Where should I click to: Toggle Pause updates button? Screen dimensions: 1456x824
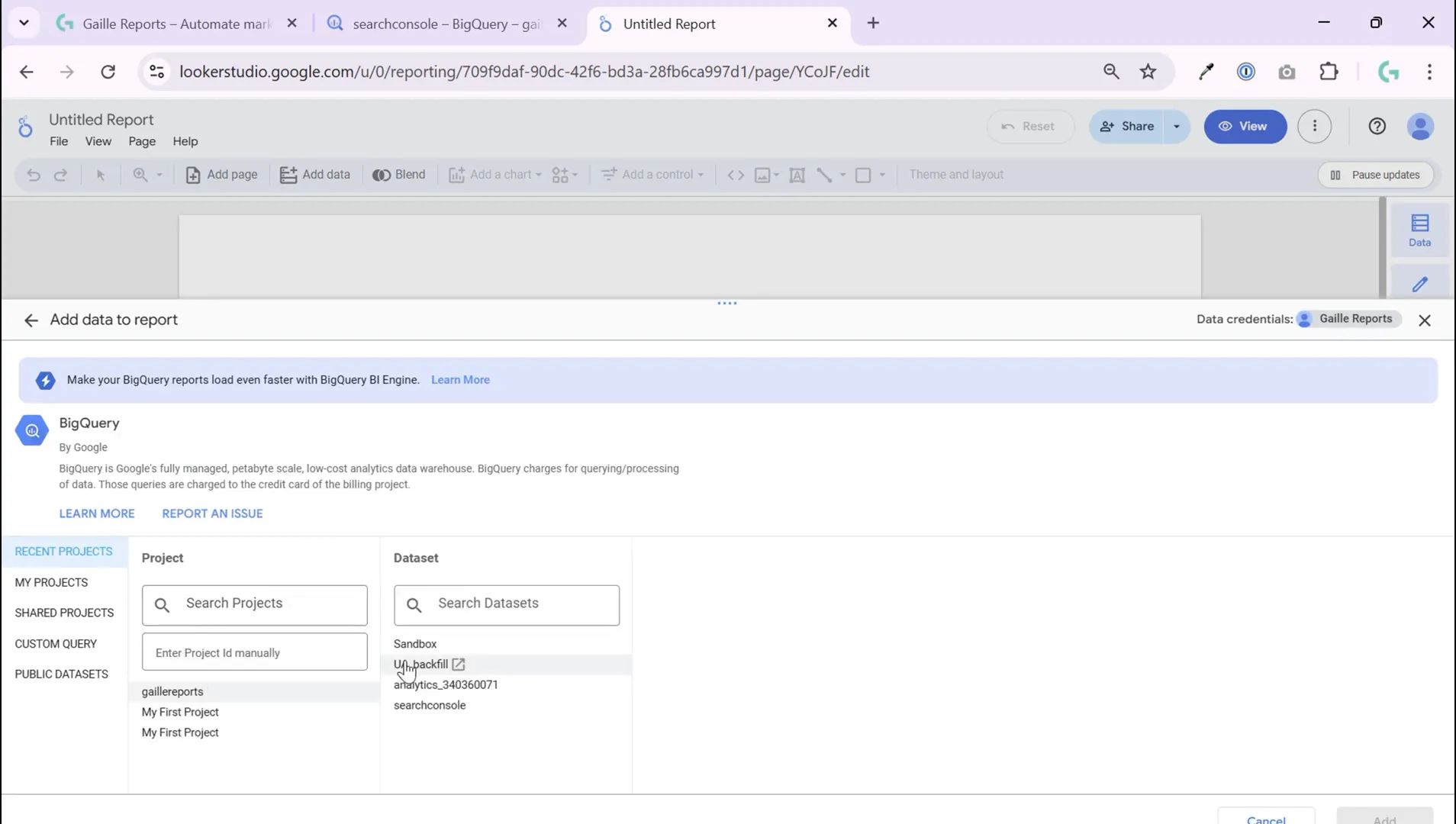pos(1375,175)
